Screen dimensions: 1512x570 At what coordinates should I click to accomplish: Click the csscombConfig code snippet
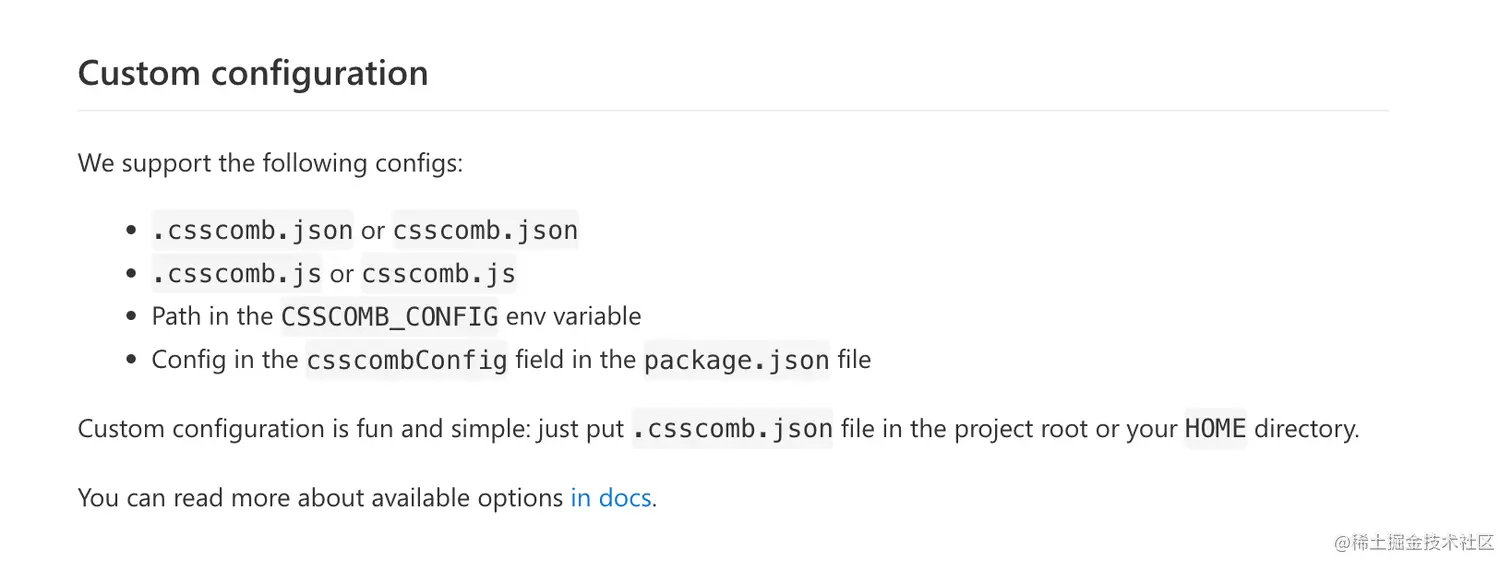(x=407, y=360)
